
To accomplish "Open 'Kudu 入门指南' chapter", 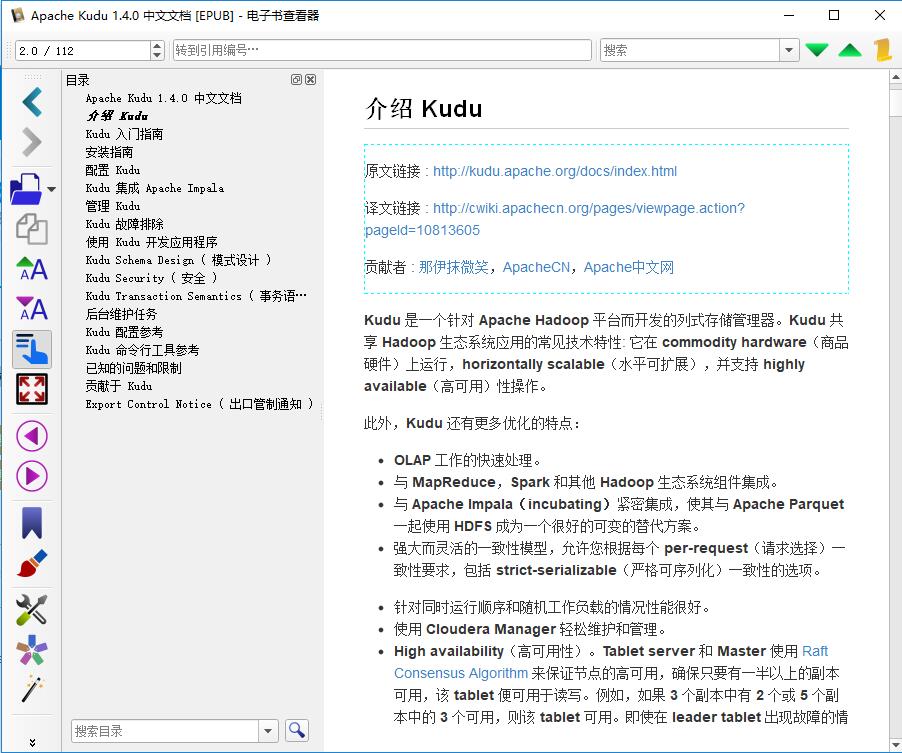I will click(124, 134).
